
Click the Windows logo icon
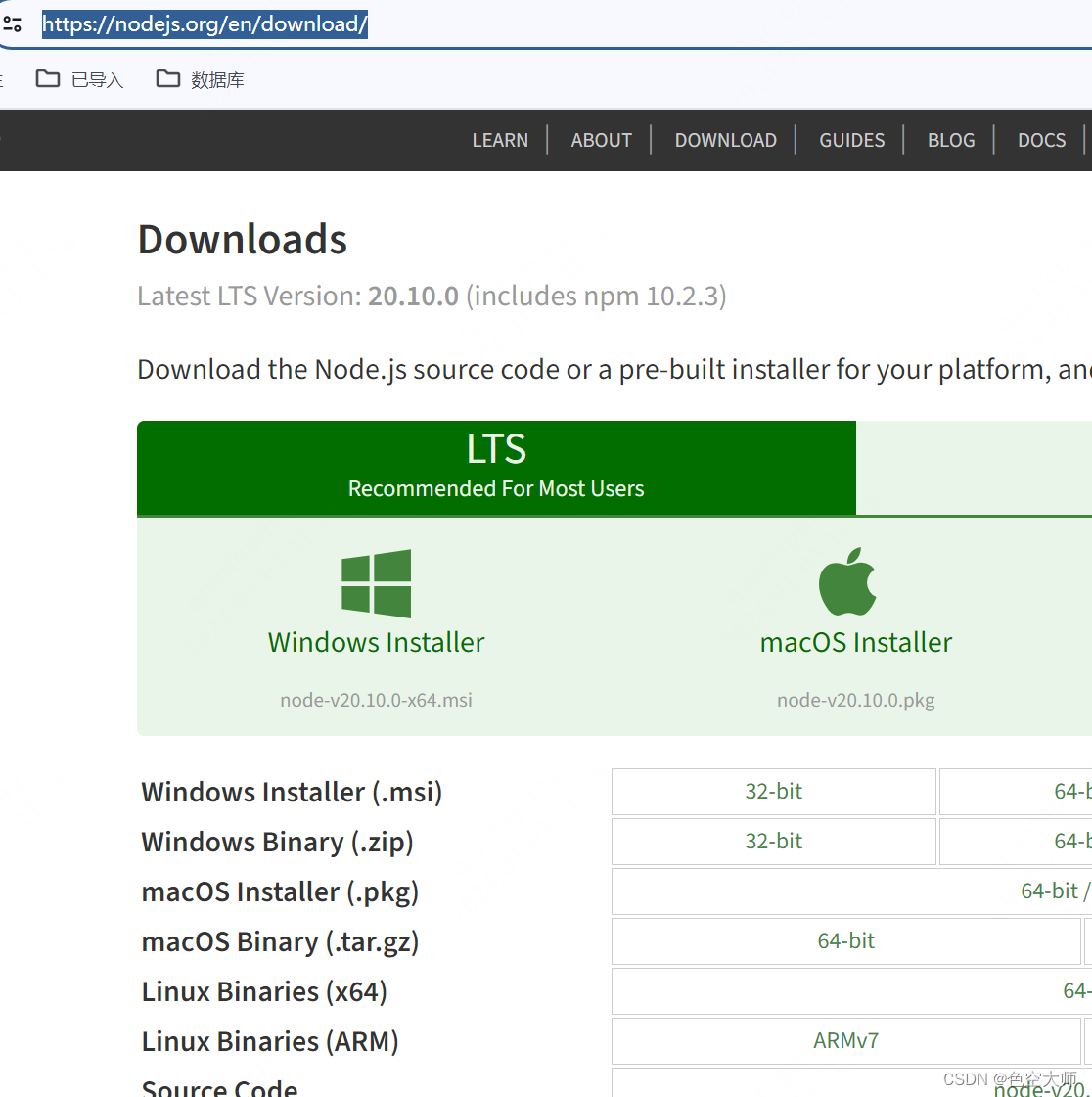tap(376, 583)
